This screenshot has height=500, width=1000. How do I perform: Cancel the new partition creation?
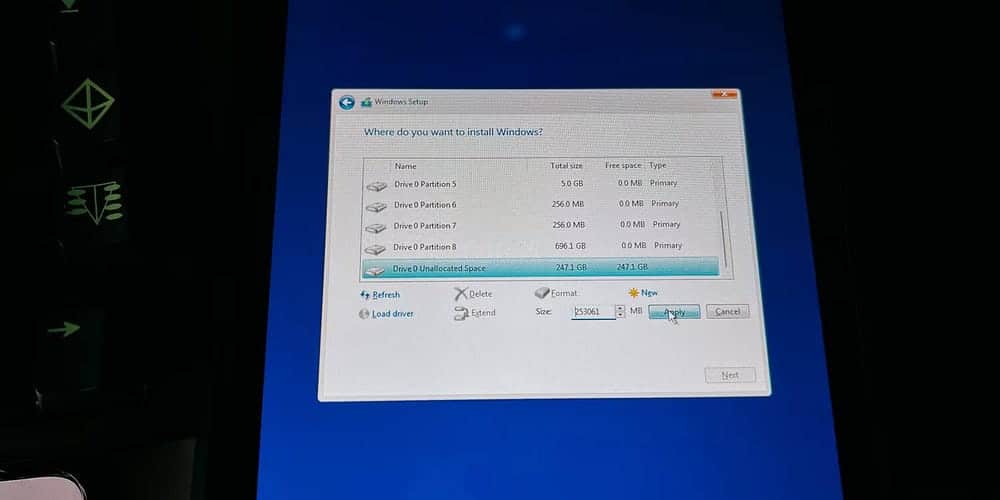[x=728, y=312]
